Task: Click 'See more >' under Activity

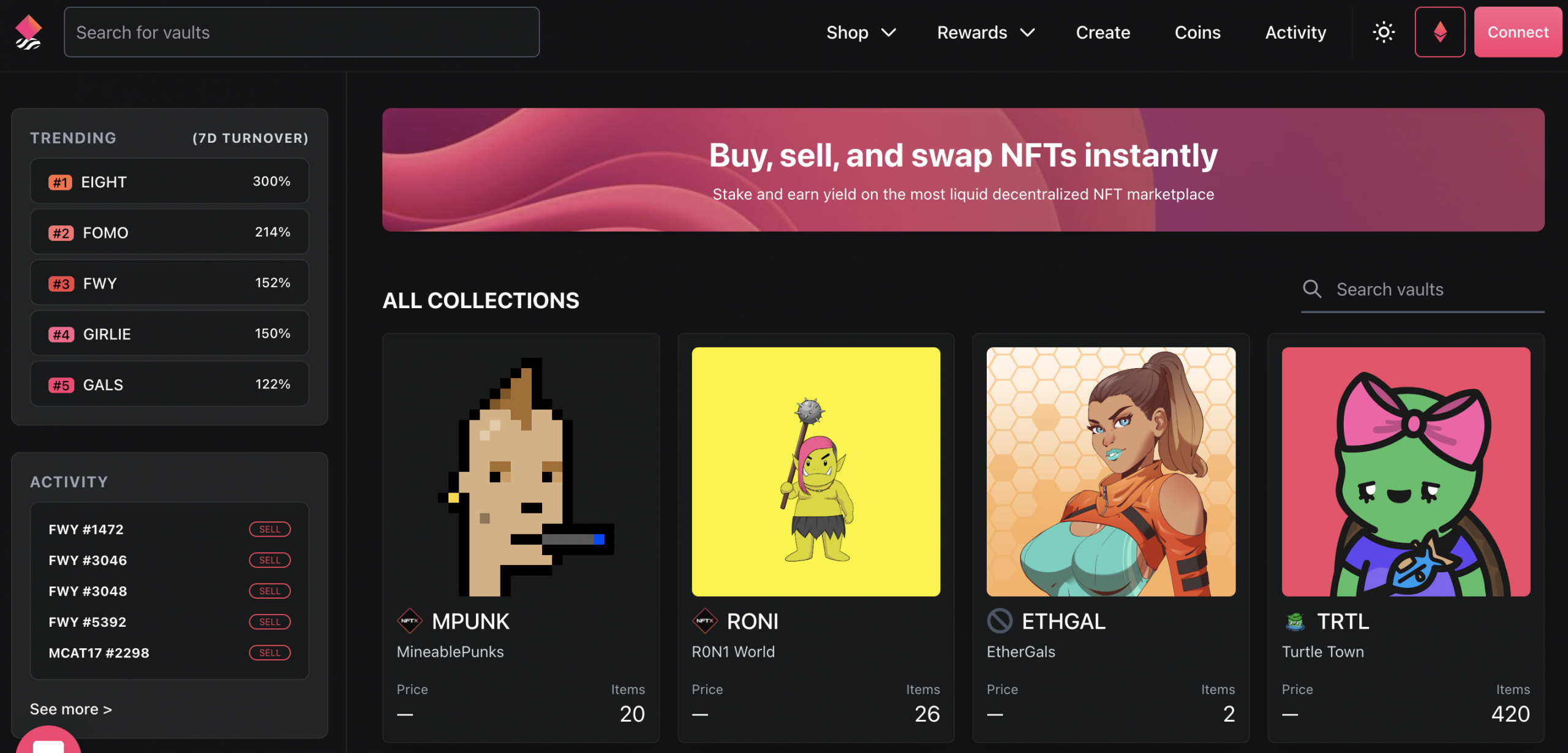Action: coord(71,709)
